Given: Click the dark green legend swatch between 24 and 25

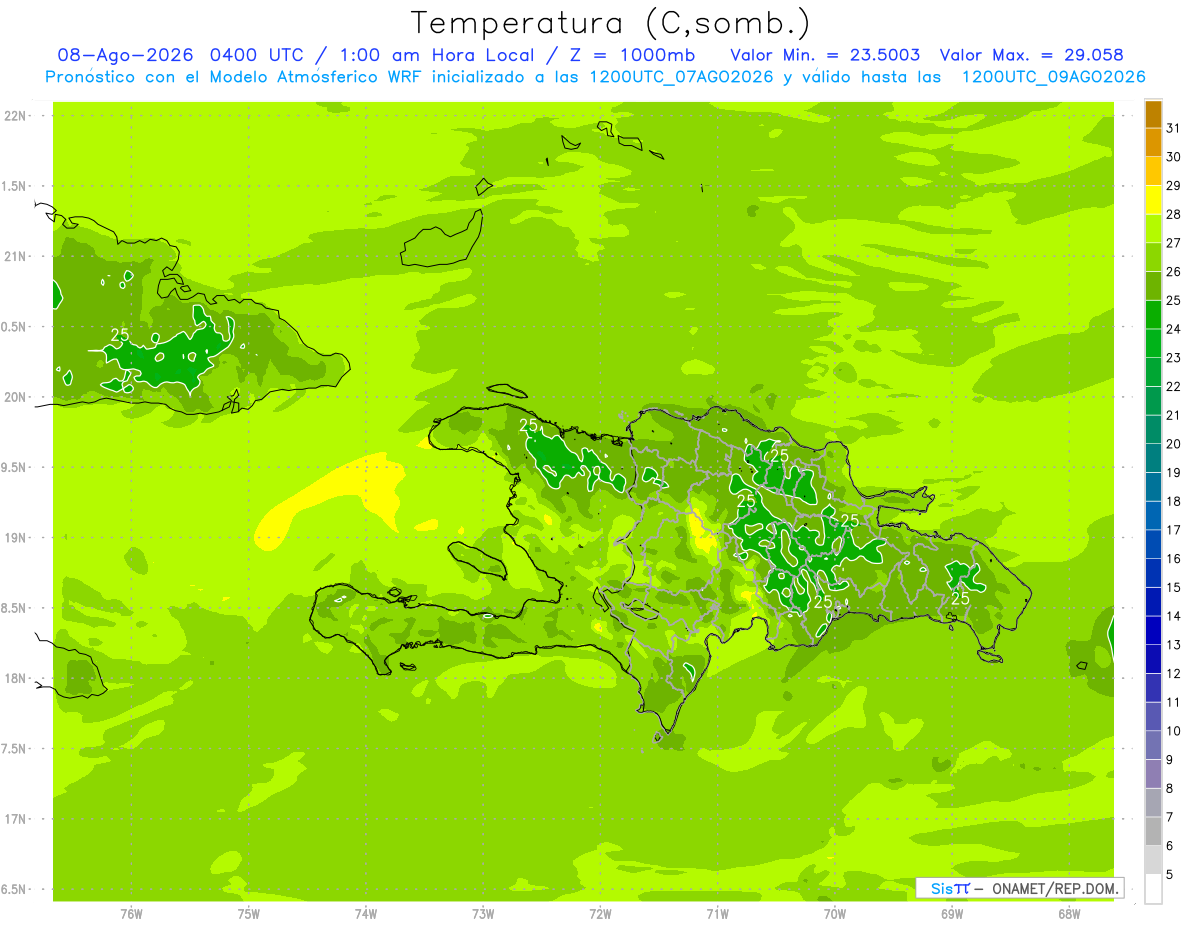Looking at the screenshot, I should (1153, 314).
